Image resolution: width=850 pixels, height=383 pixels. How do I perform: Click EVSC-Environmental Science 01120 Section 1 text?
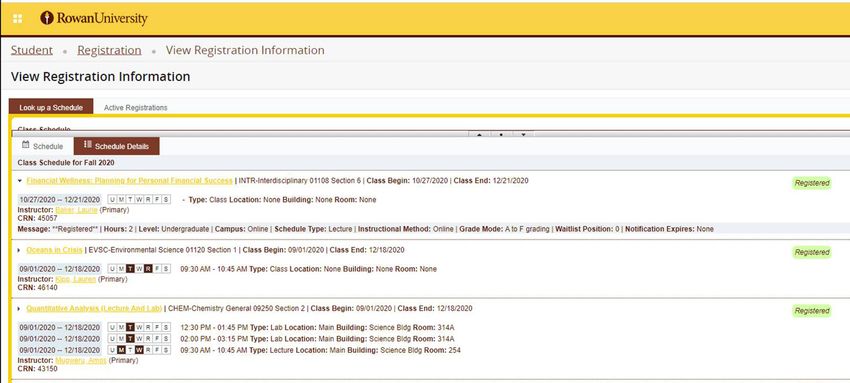click(162, 250)
